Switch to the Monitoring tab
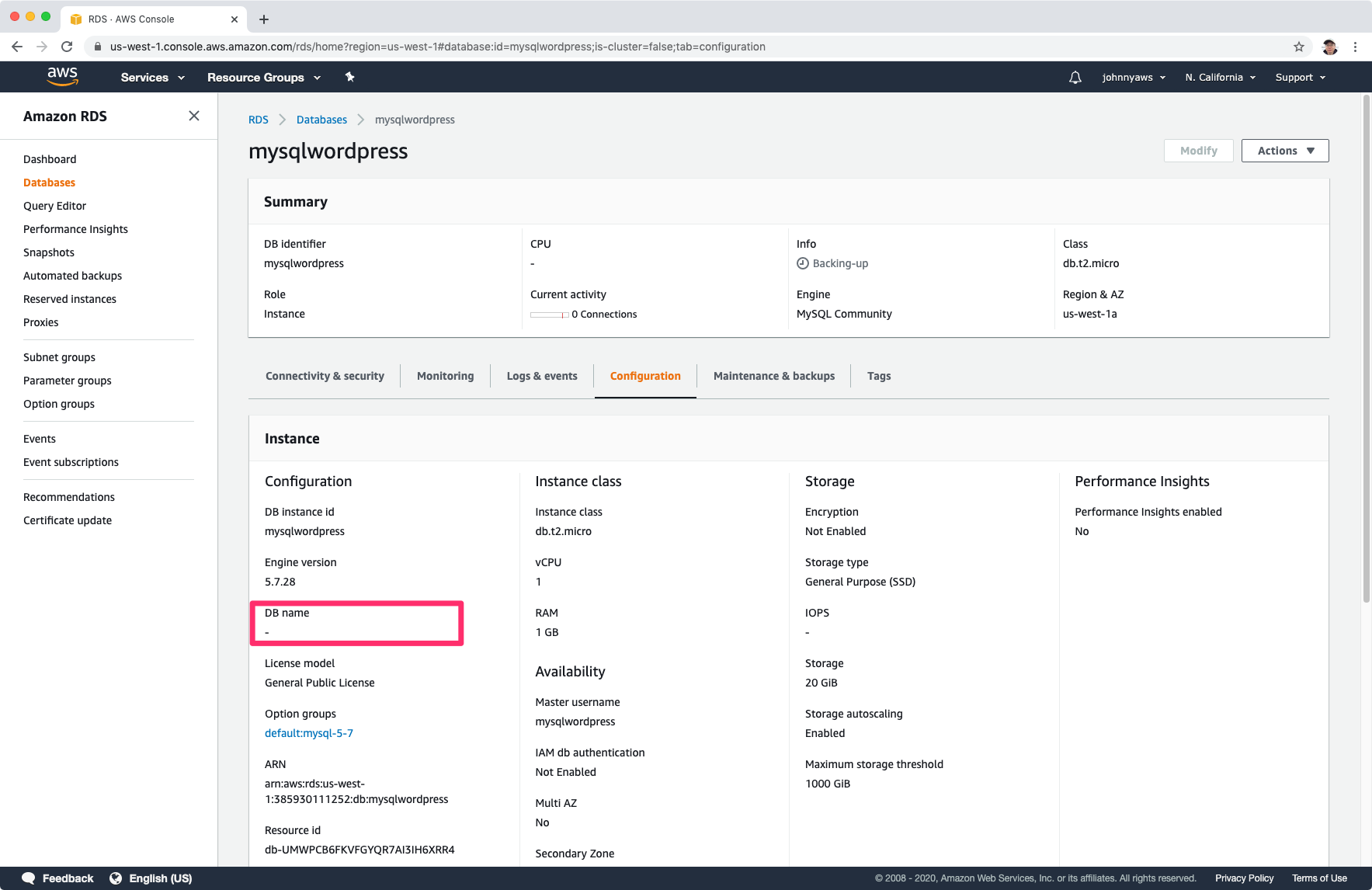The image size is (1372, 890). (445, 376)
